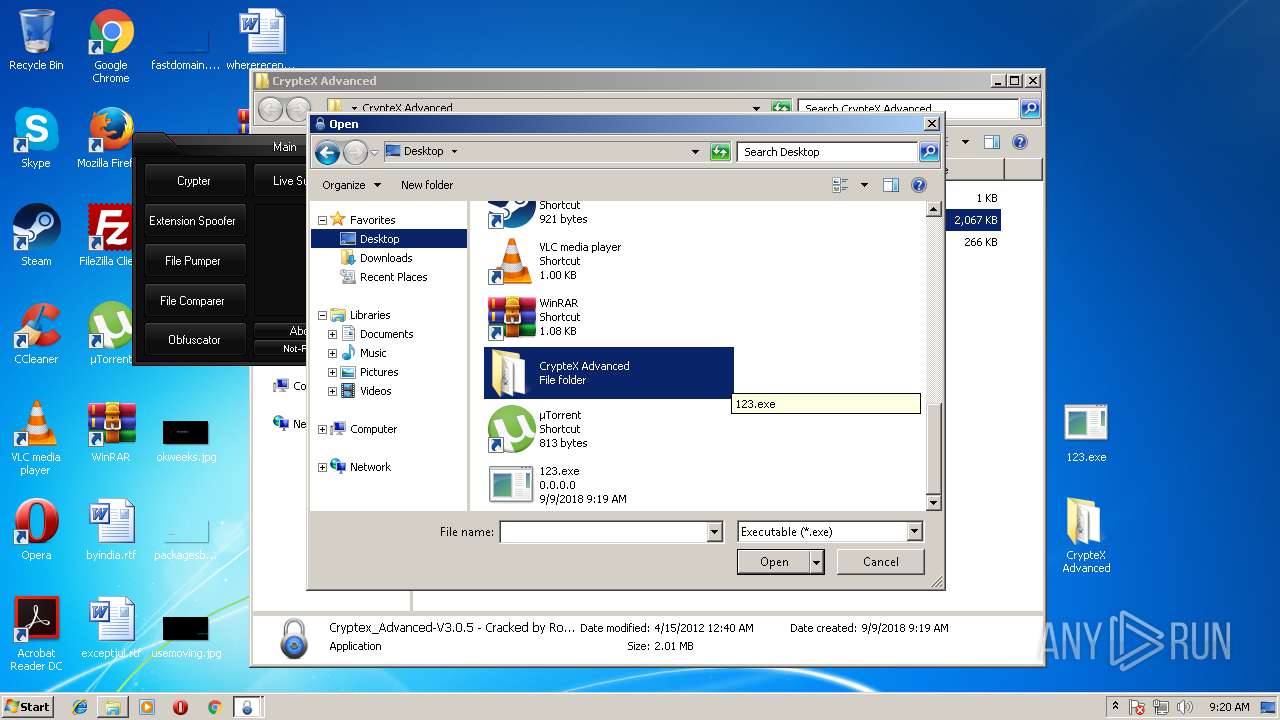Open Acrobat Reader DC desktop icon
The width and height of the screenshot is (1280, 720).
click(36, 634)
